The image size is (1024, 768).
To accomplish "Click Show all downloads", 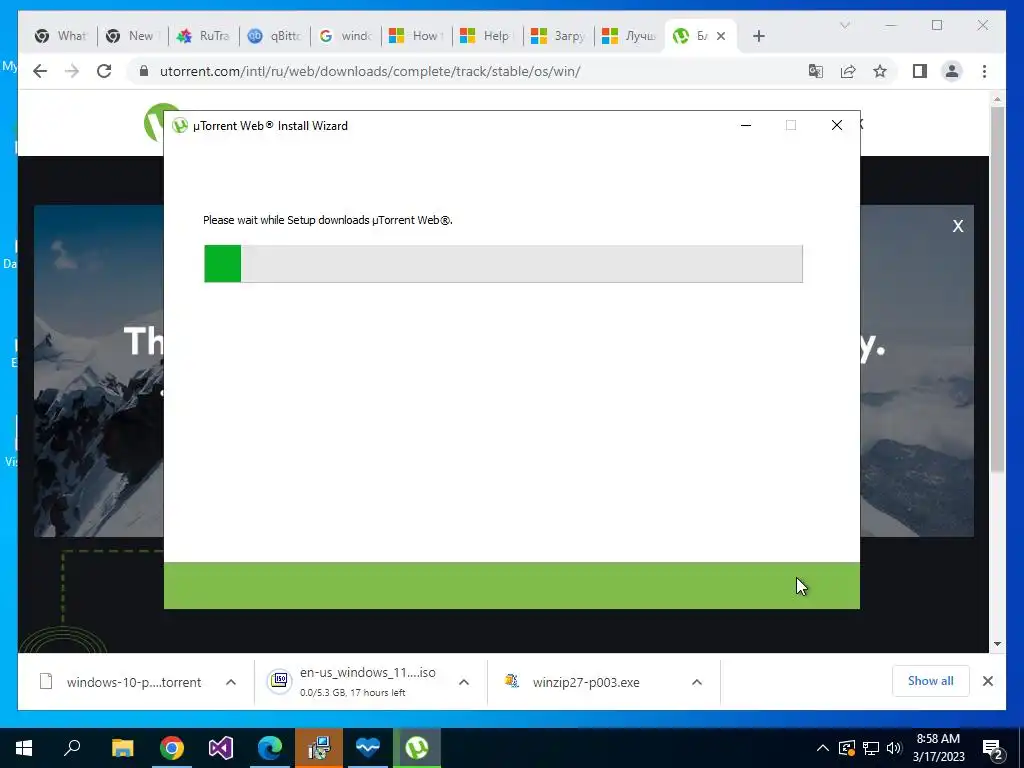I will [931, 681].
